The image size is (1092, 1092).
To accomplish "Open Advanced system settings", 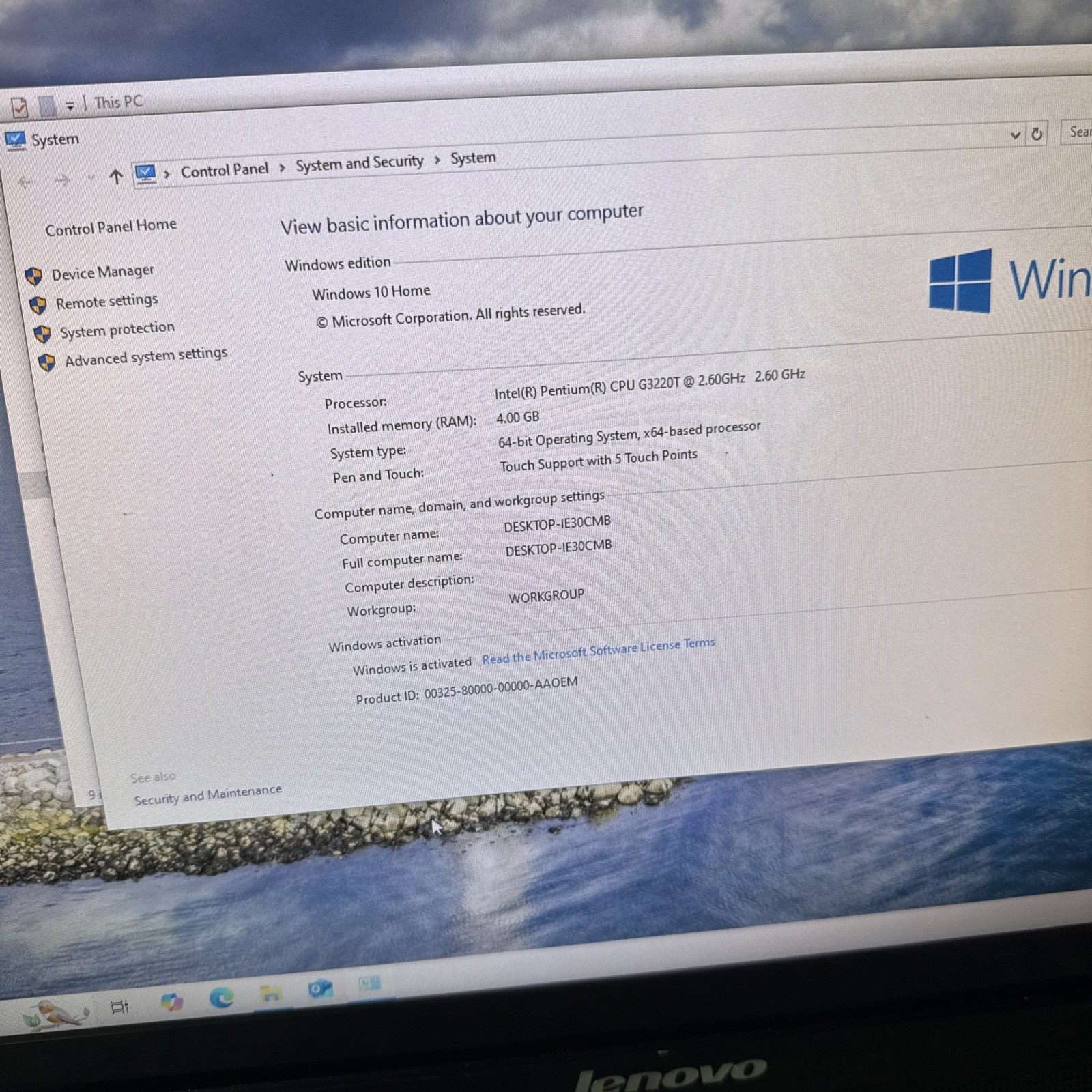I will [145, 356].
